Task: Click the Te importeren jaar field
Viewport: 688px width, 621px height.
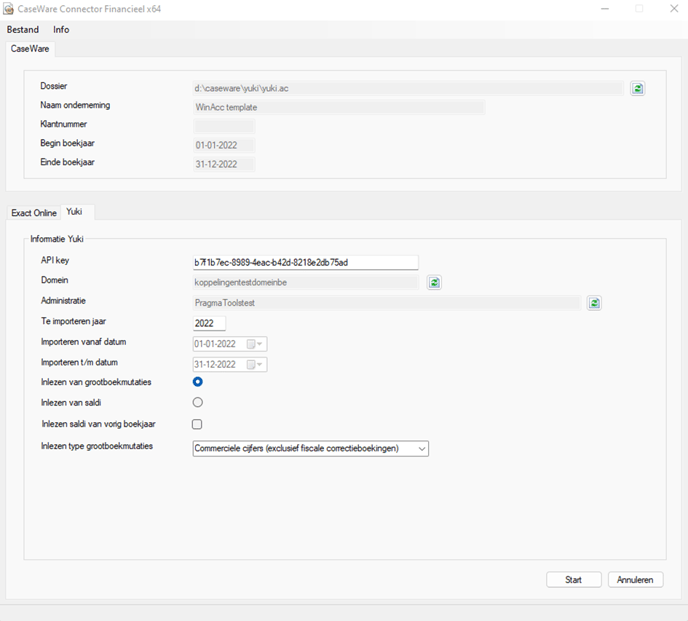Action: (x=209, y=323)
